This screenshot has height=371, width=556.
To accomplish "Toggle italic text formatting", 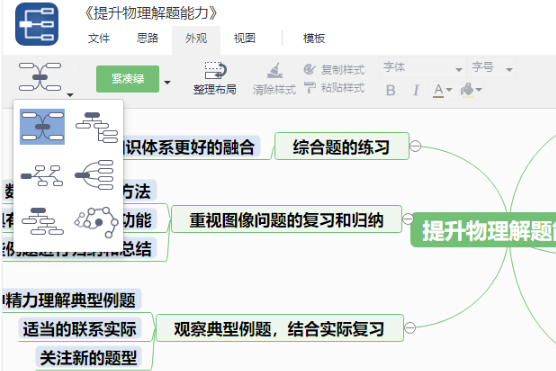I will tap(416, 90).
